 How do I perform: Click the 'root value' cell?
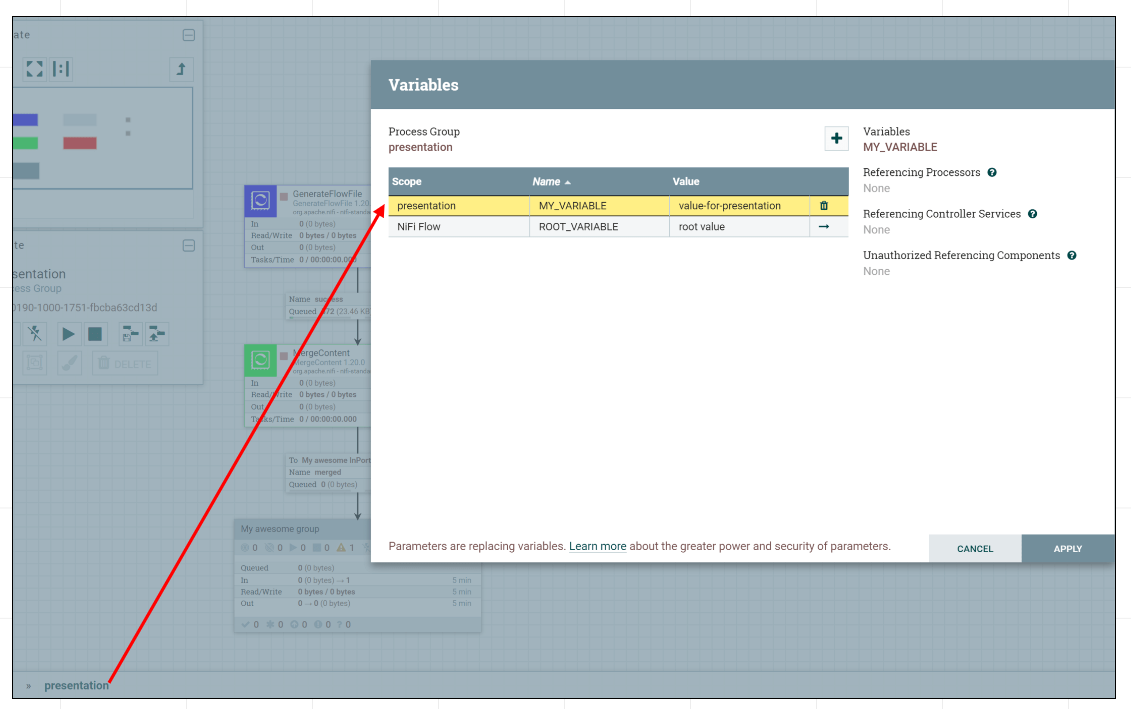pos(739,226)
